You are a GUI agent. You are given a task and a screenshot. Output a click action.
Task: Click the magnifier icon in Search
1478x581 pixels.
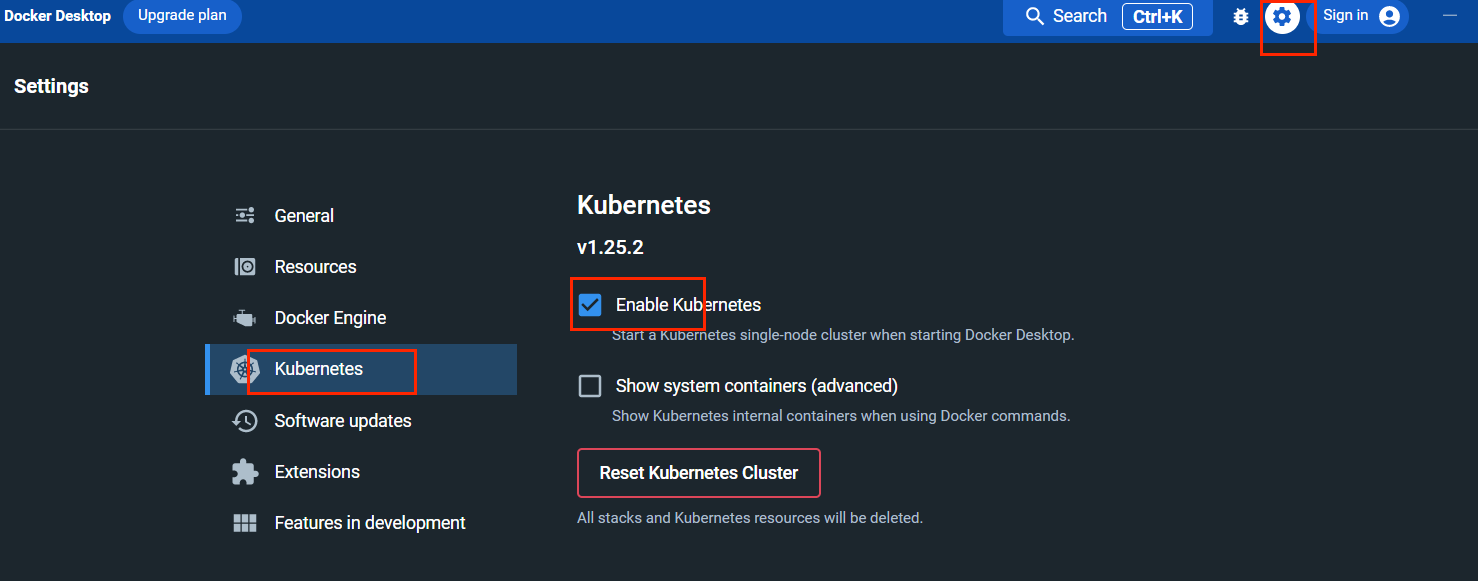coord(1035,16)
